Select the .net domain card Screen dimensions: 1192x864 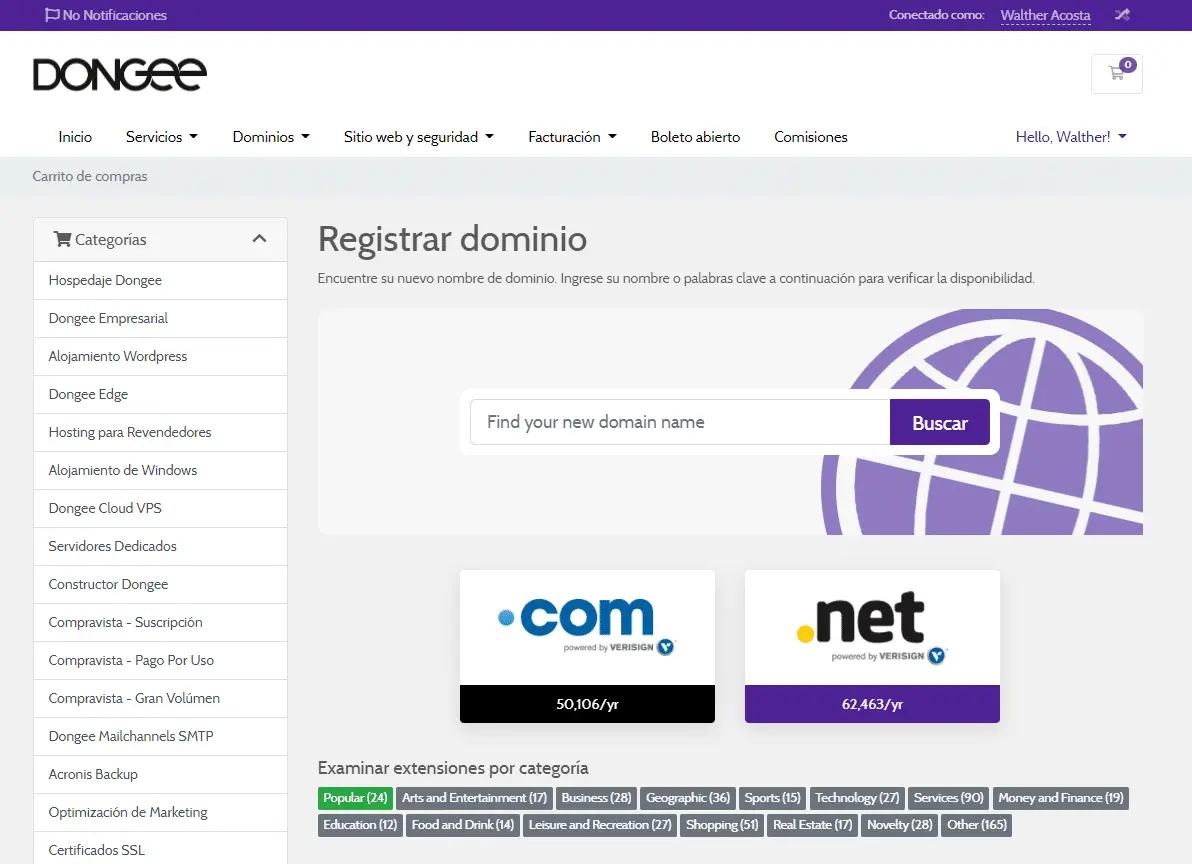[873, 646]
